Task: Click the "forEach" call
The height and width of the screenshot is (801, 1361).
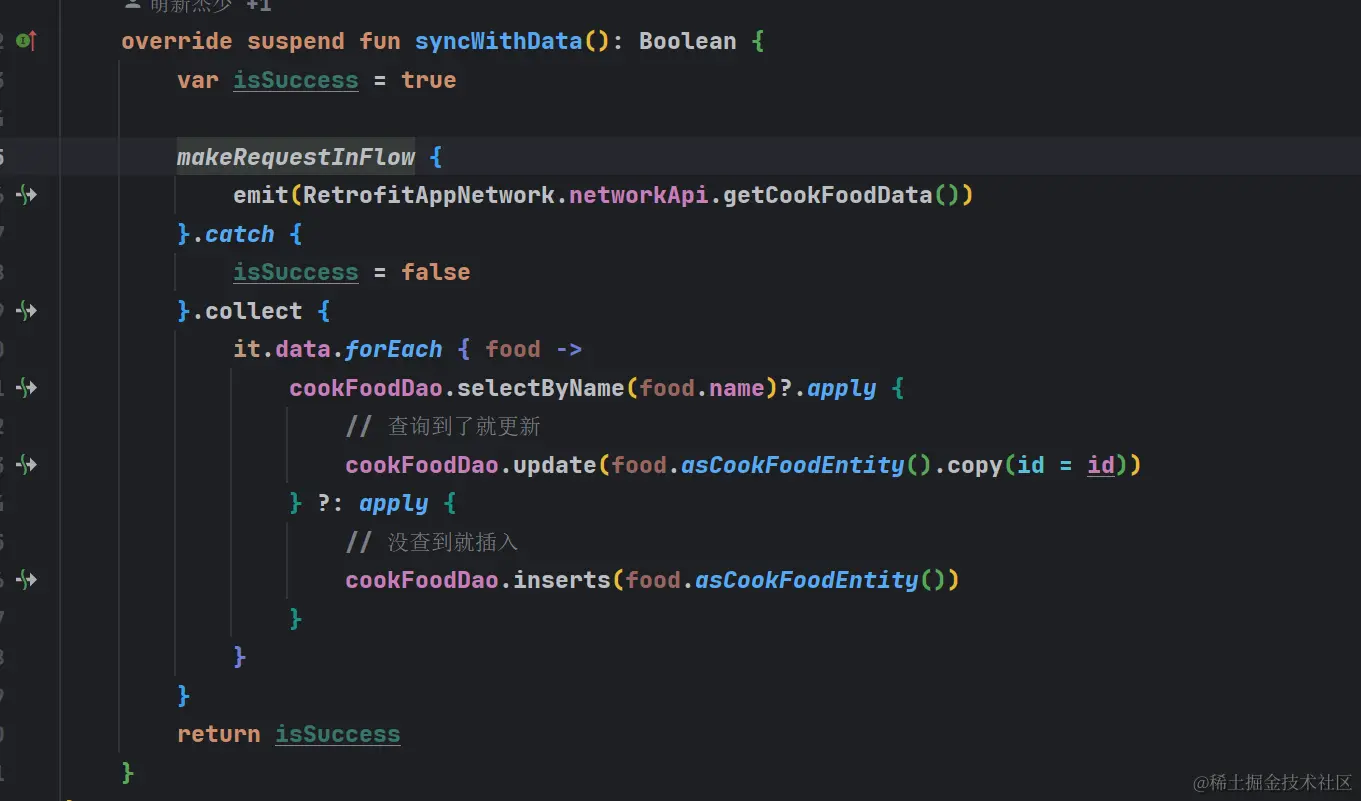Action: pos(394,349)
